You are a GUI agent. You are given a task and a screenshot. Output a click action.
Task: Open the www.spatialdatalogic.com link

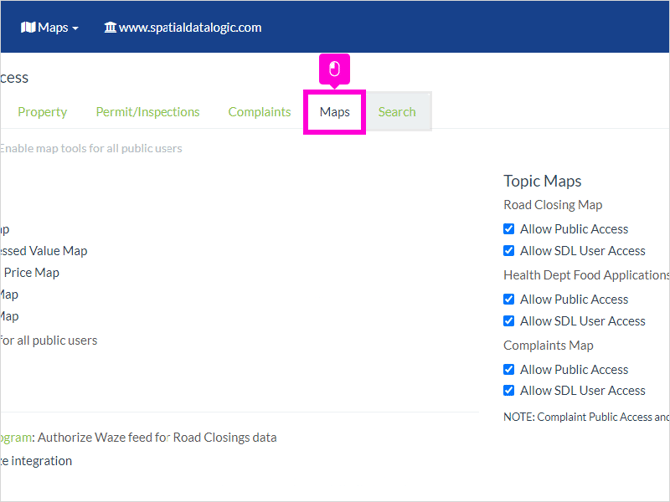pos(190,28)
